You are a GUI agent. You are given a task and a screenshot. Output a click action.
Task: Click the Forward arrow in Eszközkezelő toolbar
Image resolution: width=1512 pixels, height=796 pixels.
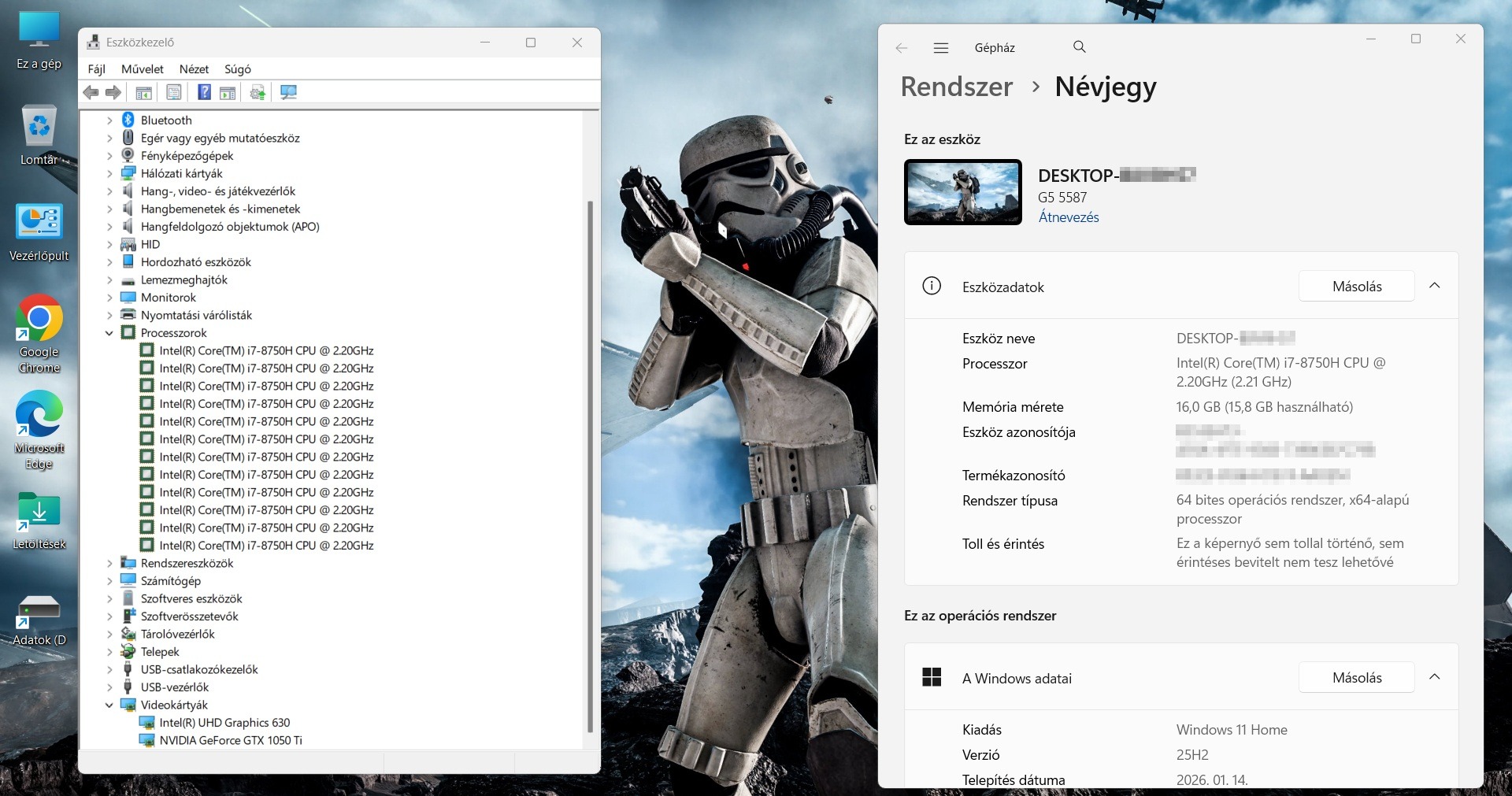(113, 93)
